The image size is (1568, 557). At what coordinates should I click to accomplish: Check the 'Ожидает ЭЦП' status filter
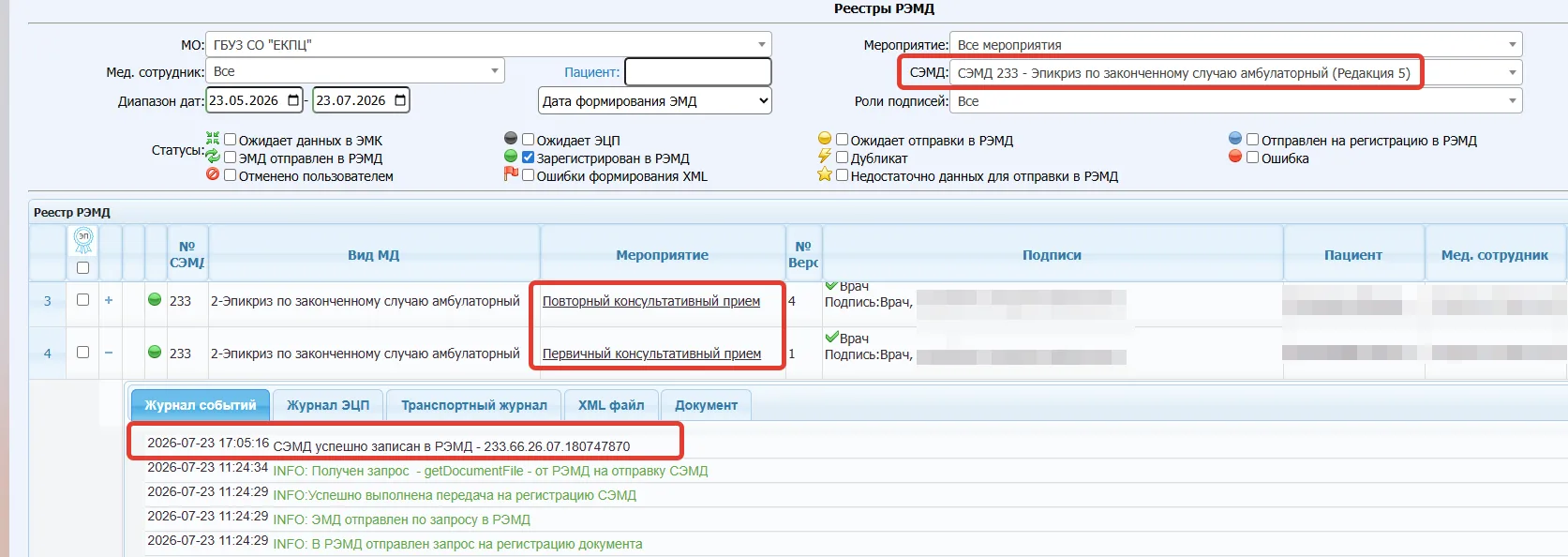528,140
